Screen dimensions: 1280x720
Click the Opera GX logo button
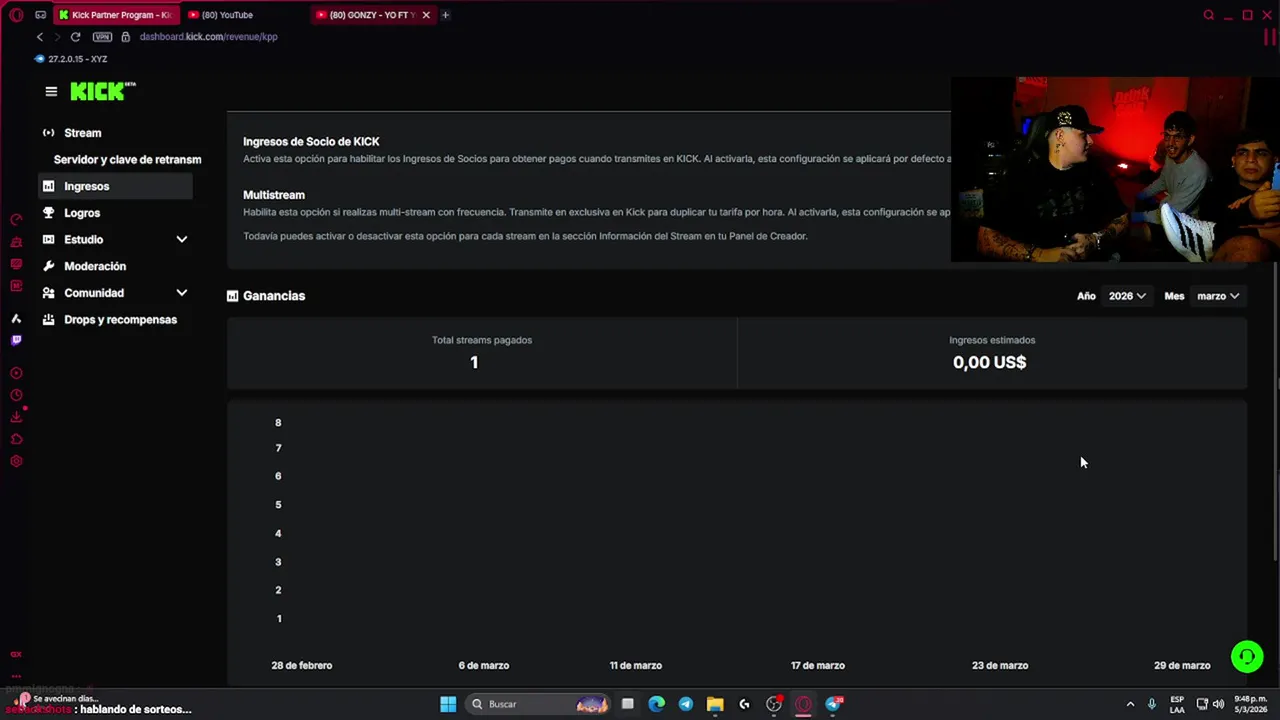coord(15,15)
